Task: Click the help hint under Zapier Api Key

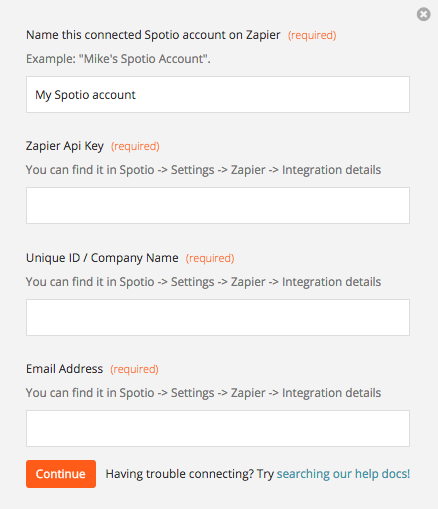Action: click(x=203, y=170)
